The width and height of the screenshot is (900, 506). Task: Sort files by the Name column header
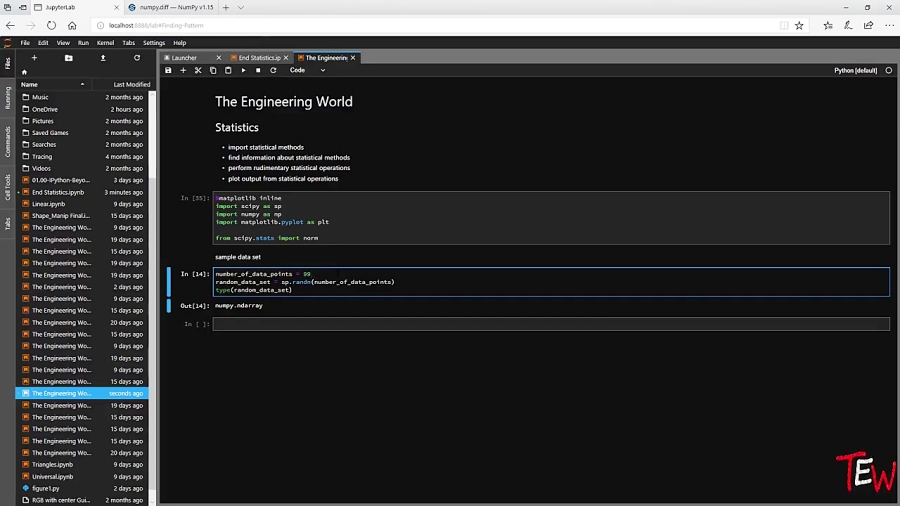coord(30,85)
